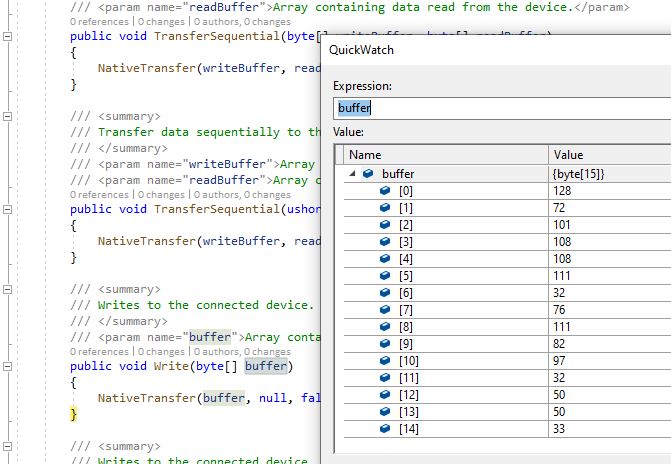Screen dimensions: 671x464
Task: Collapse the buffer array node in QuickWatch
Action: point(352,174)
